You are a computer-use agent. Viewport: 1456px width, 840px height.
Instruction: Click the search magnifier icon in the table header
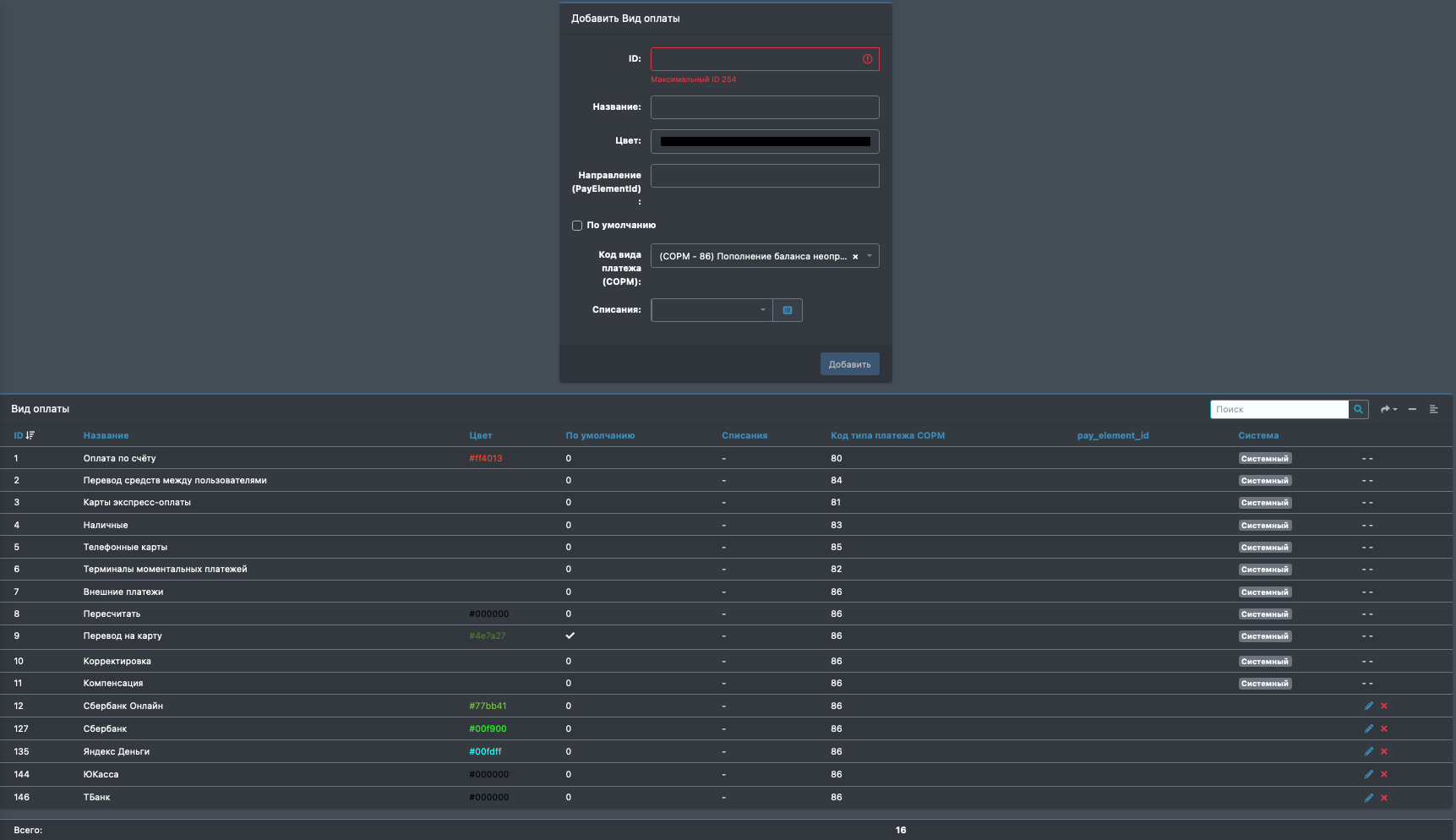point(1358,409)
